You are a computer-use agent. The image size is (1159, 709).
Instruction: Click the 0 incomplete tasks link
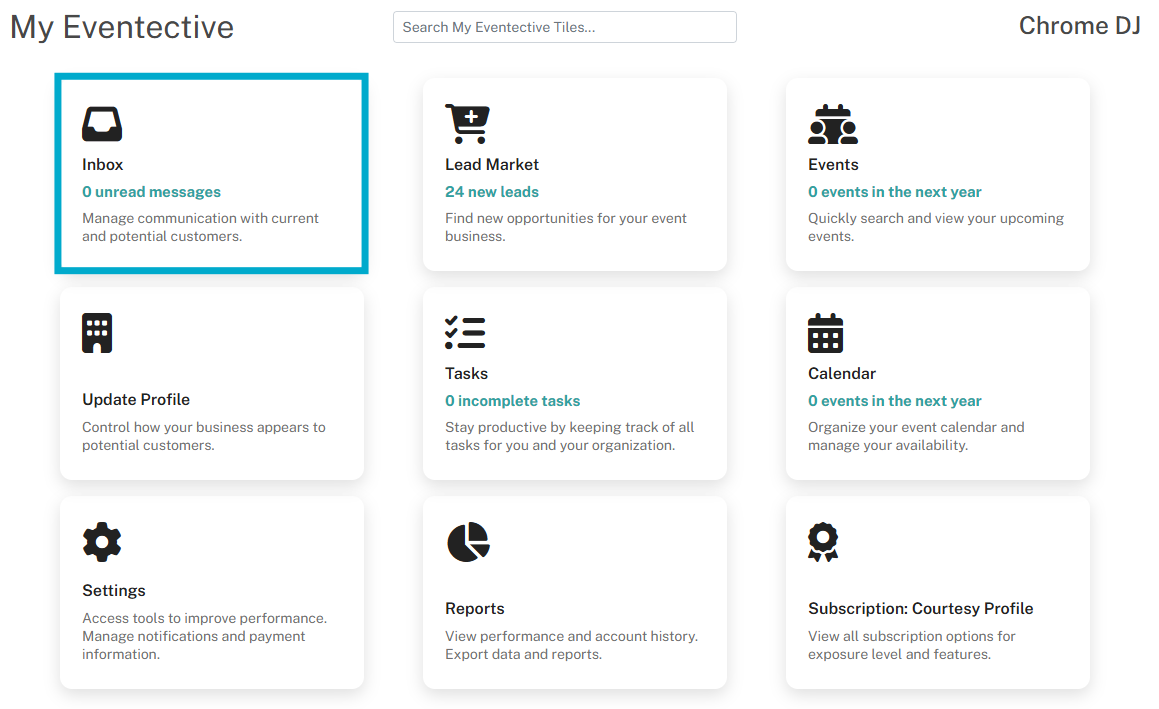pyautogui.click(x=513, y=401)
